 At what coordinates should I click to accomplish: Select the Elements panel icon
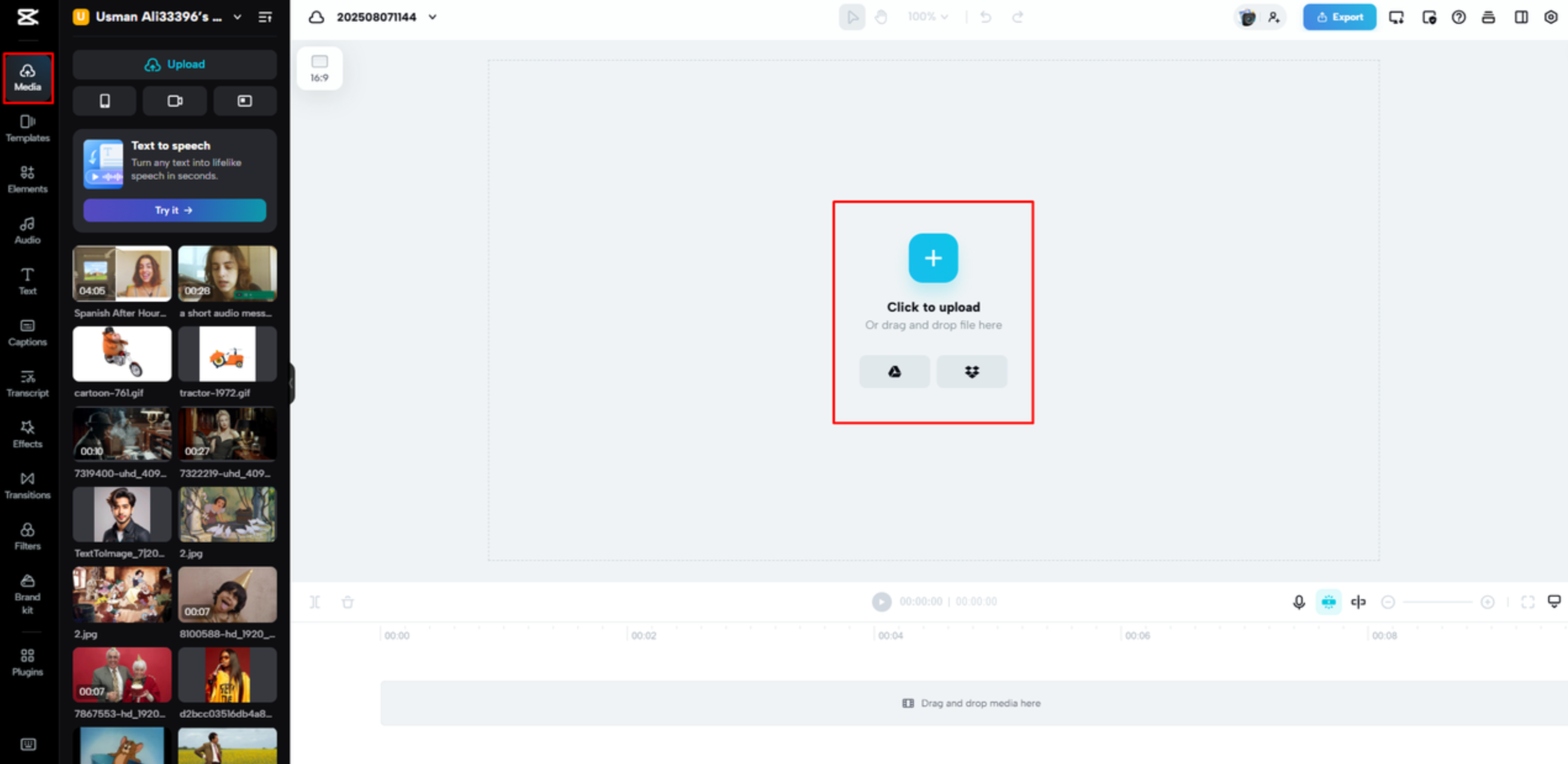pyautogui.click(x=27, y=179)
